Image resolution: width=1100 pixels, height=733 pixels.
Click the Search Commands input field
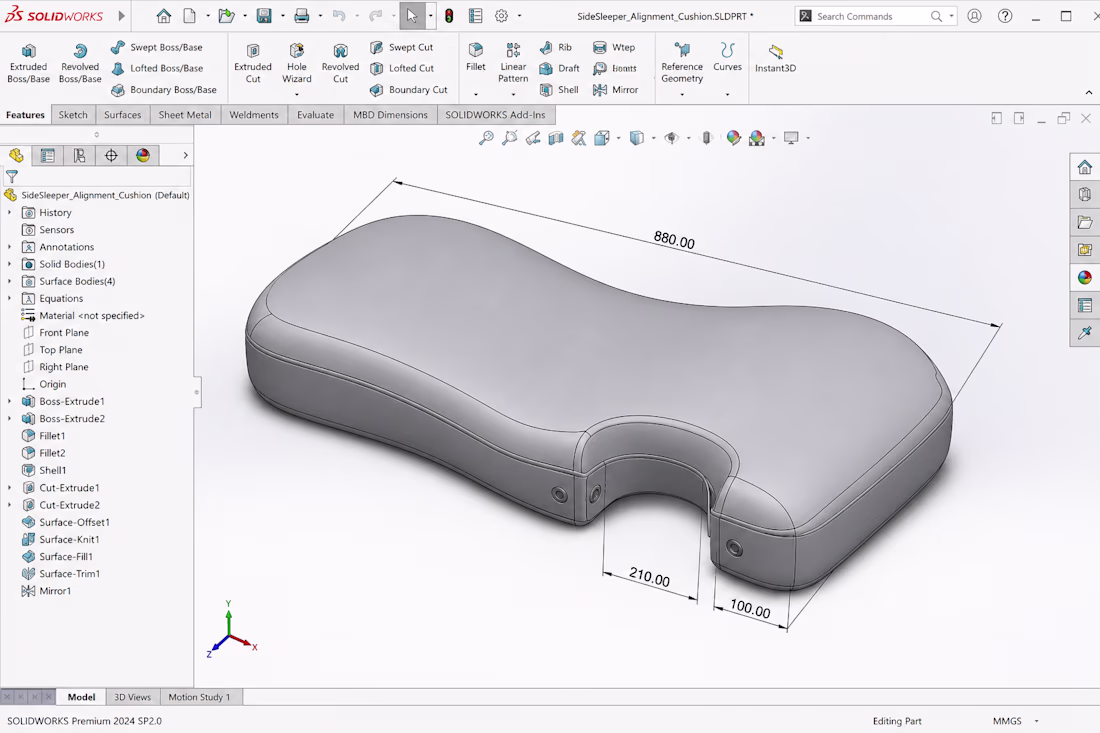tap(869, 16)
